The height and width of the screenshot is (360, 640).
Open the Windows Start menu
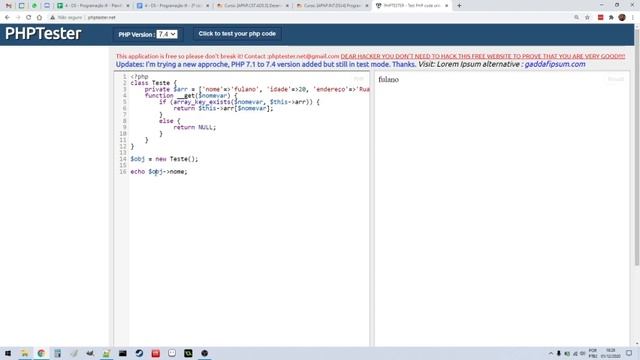click(8, 353)
